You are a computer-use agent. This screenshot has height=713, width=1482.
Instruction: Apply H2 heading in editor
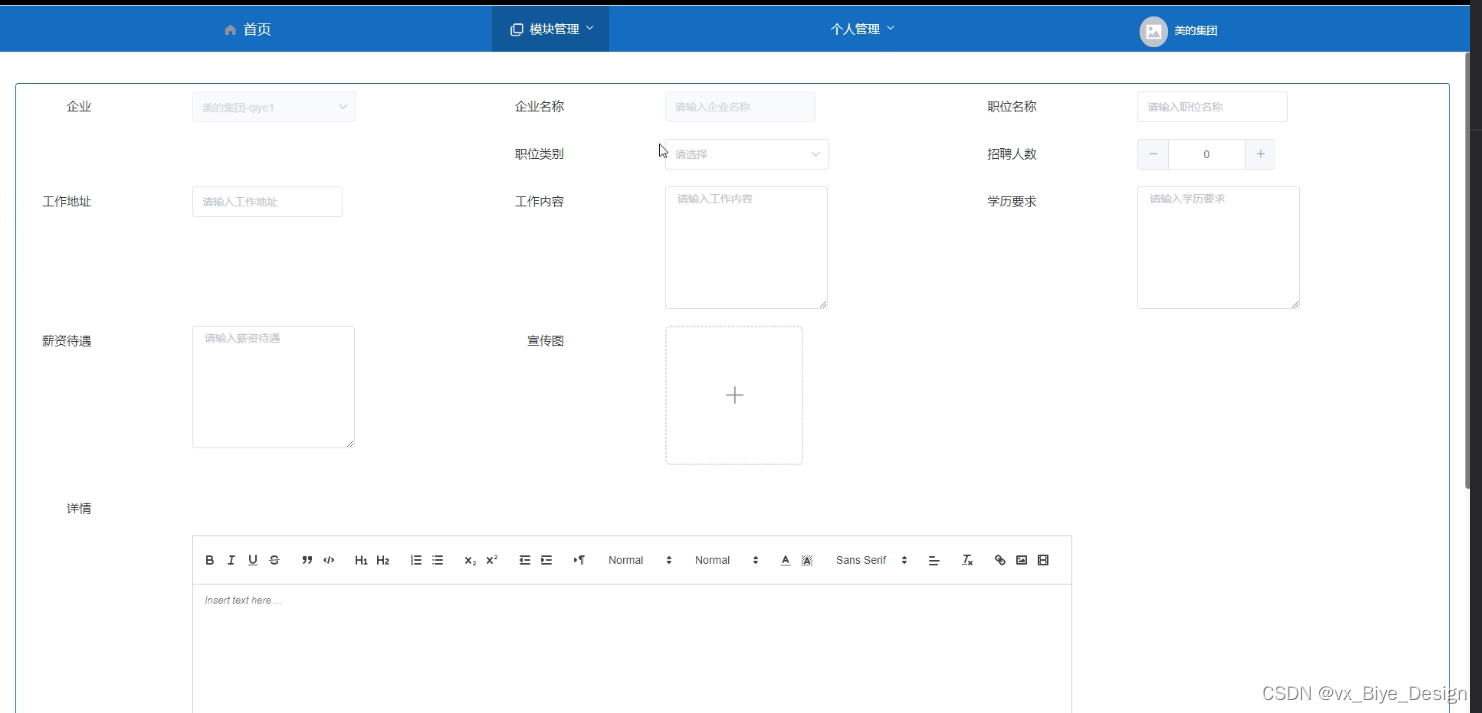383,560
